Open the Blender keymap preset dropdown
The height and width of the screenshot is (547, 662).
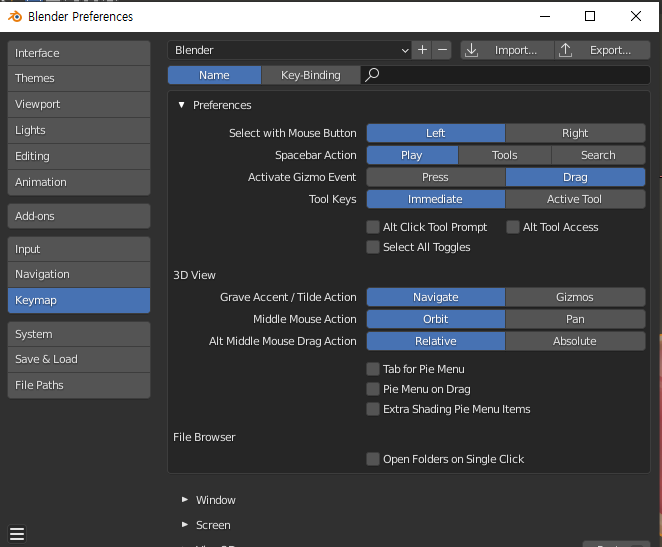point(289,50)
